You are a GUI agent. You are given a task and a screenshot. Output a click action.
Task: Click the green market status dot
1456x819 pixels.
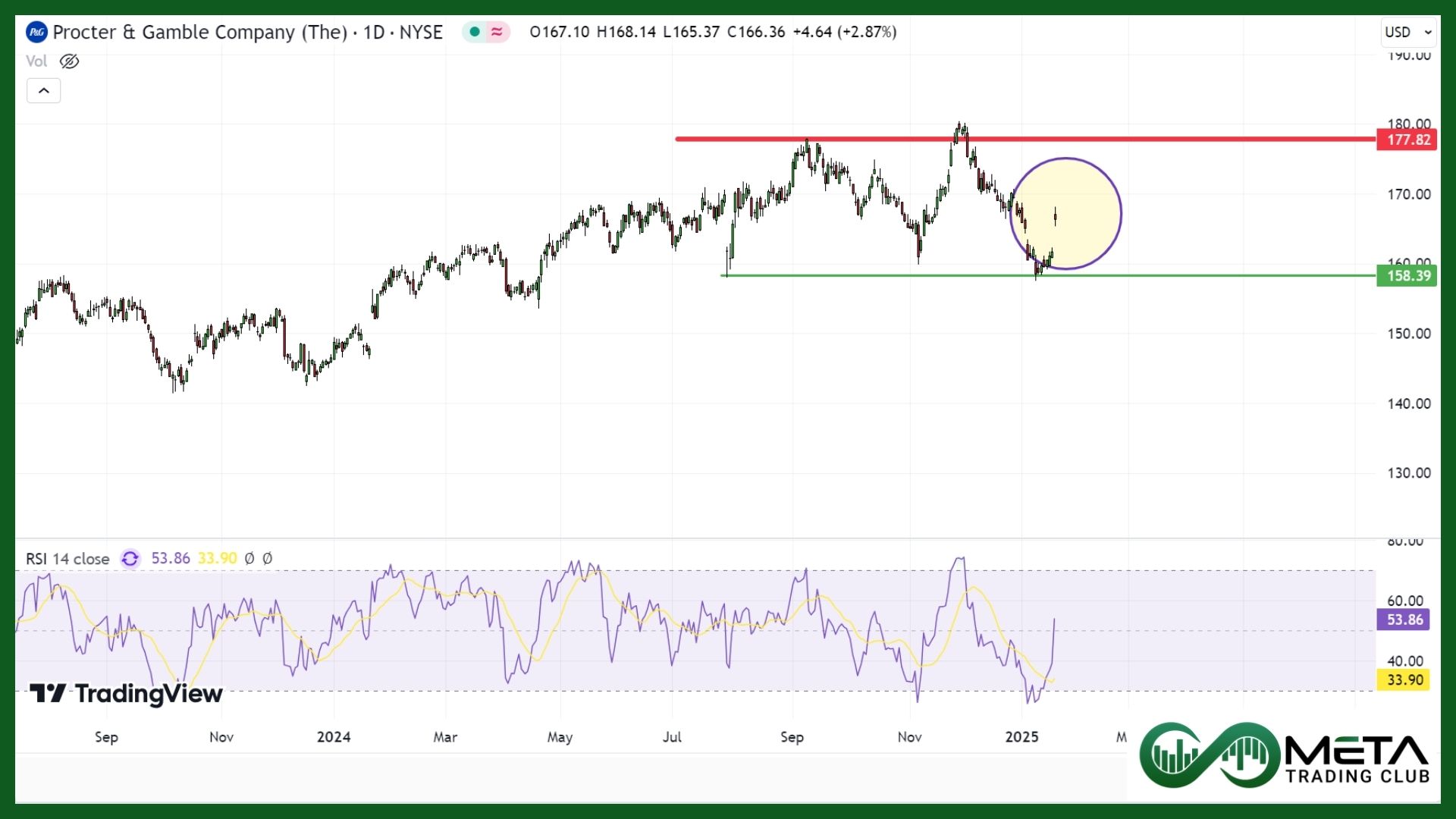tap(475, 32)
